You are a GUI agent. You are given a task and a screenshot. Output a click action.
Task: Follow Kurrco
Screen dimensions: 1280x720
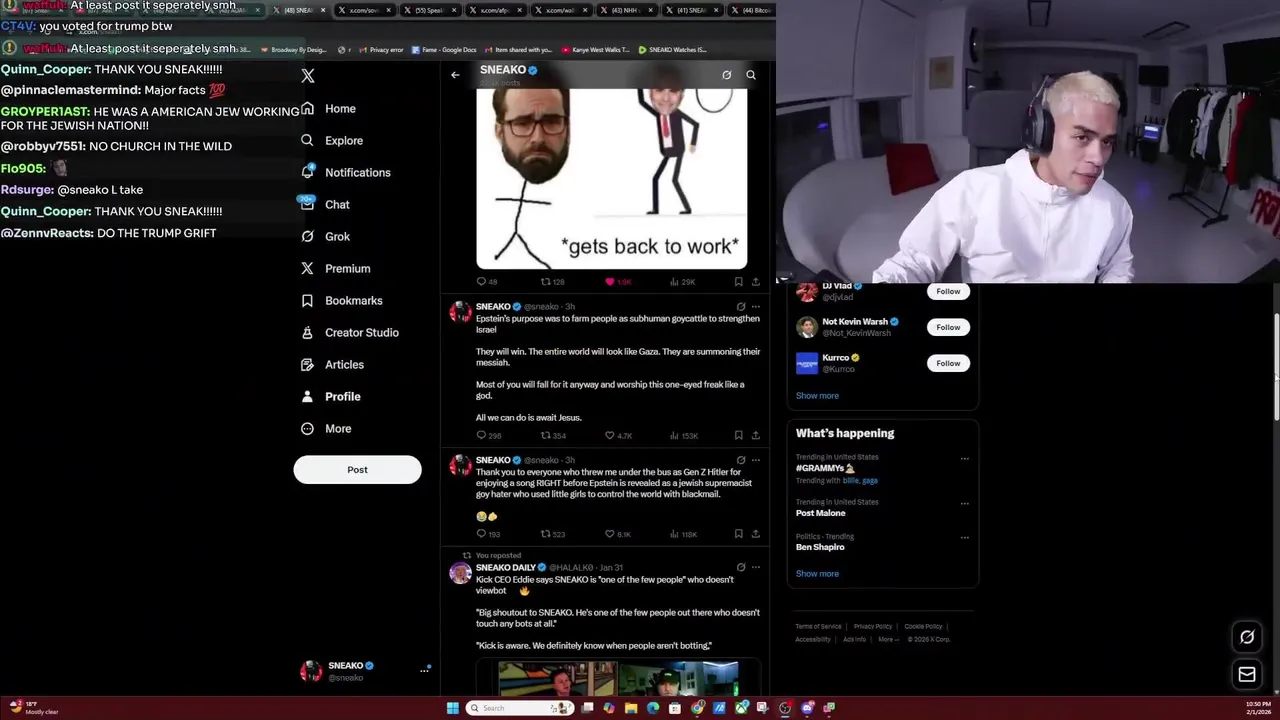click(948, 363)
